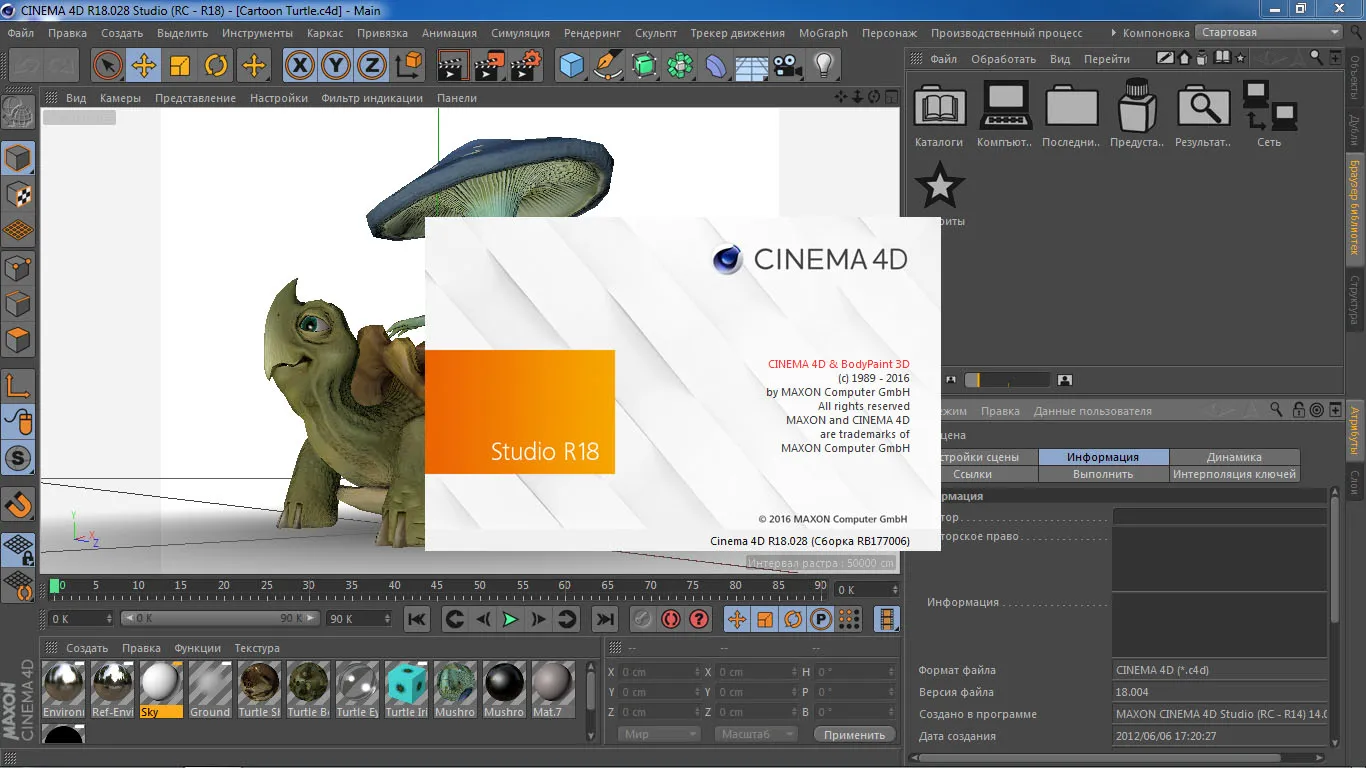This screenshot has width=1366, height=768.
Task: Toggle X axis lock
Action: coord(299,66)
